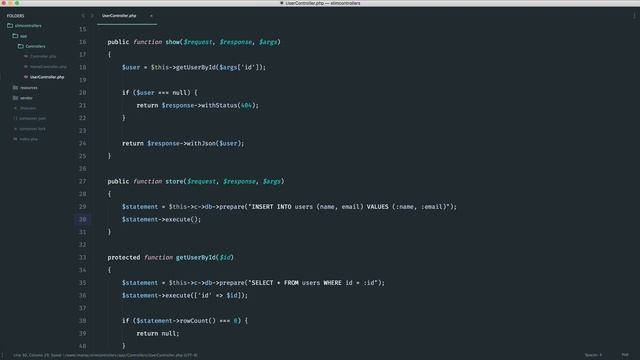640x360 pixels.
Task: Place cursor on the store function name
Action: click(174, 181)
